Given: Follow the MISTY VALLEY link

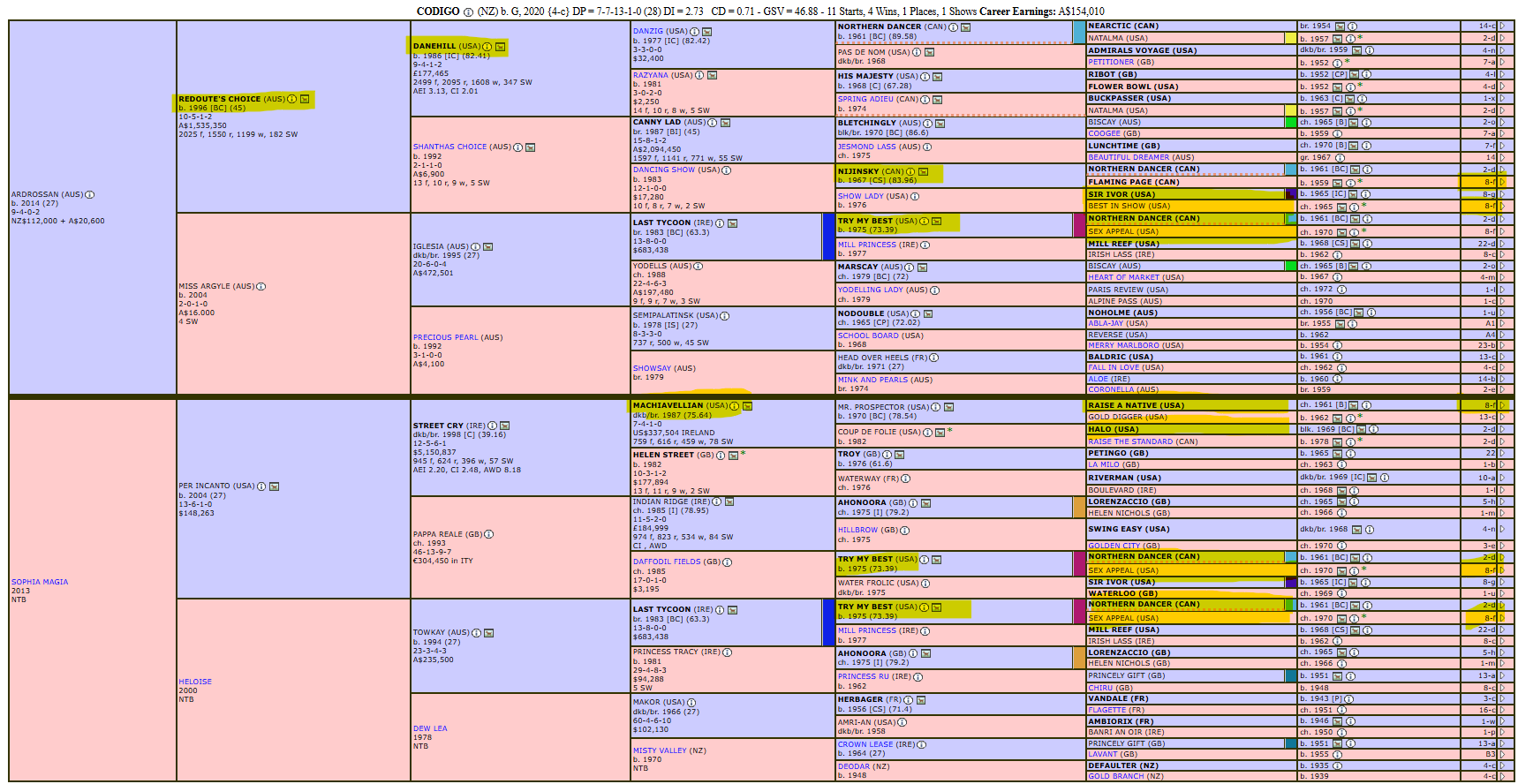Looking at the screenshot, I should (660, 750).
